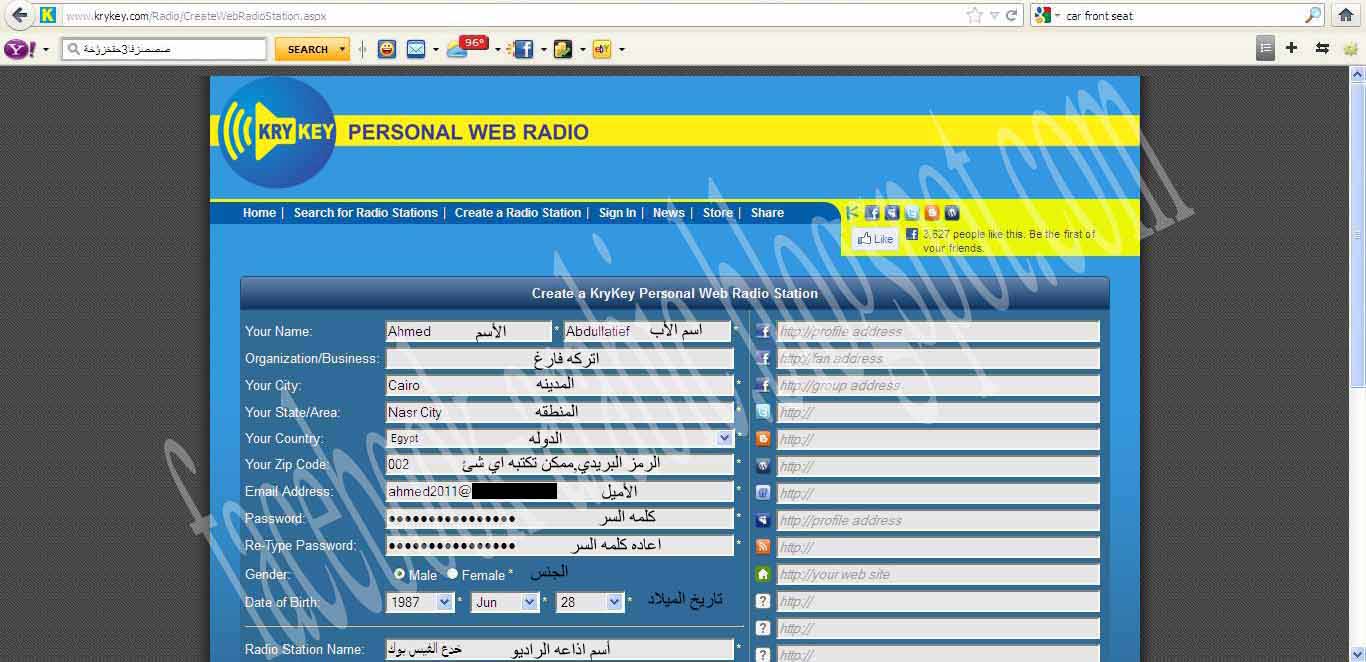The image size is (1366, 662).
Task: Click the magnifier in the Google search box
Action: 1313,15
